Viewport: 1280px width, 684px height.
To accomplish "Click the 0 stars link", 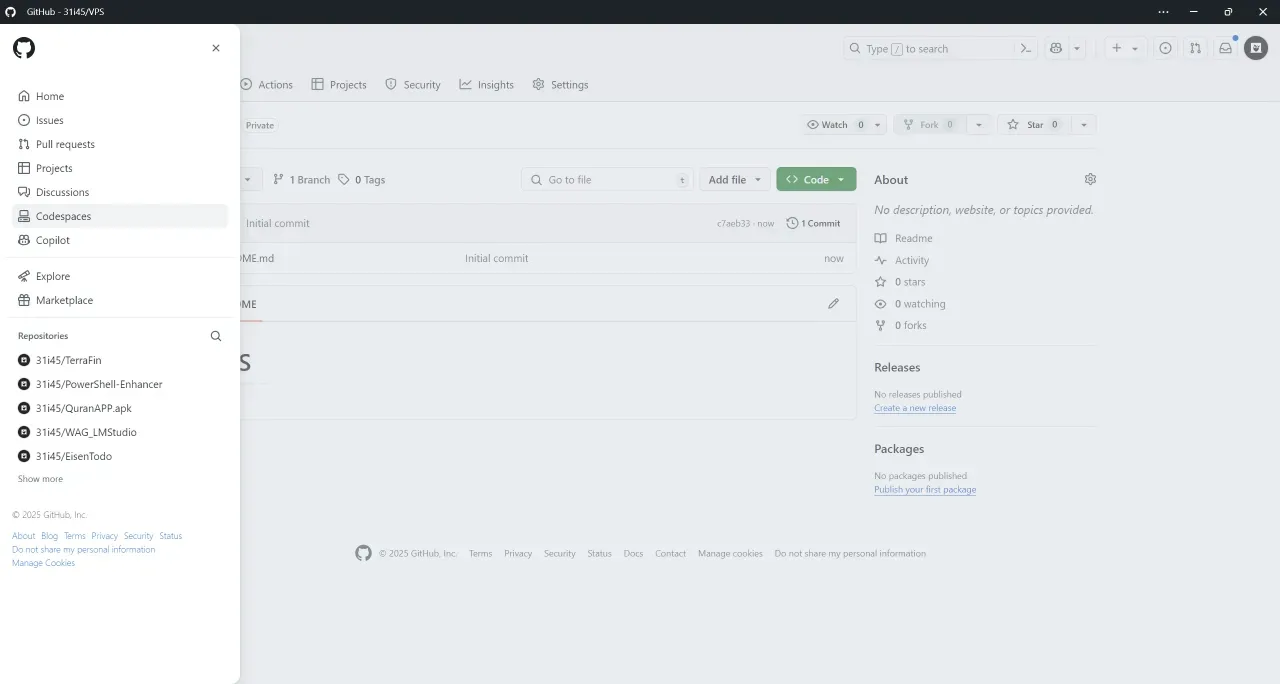I will (x=900, y=282).
